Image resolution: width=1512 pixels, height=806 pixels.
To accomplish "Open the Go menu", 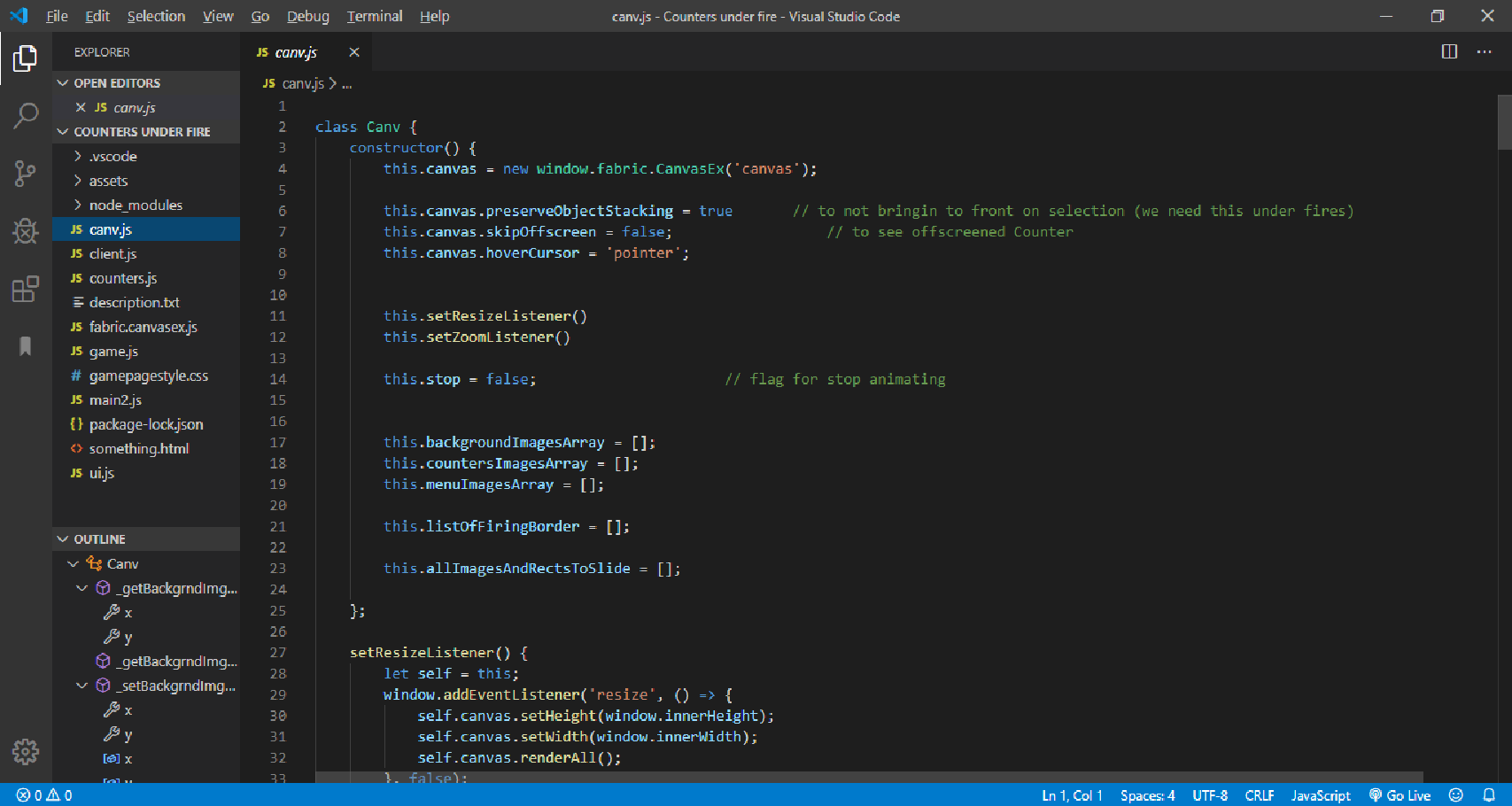I will (x=260, y=16).
